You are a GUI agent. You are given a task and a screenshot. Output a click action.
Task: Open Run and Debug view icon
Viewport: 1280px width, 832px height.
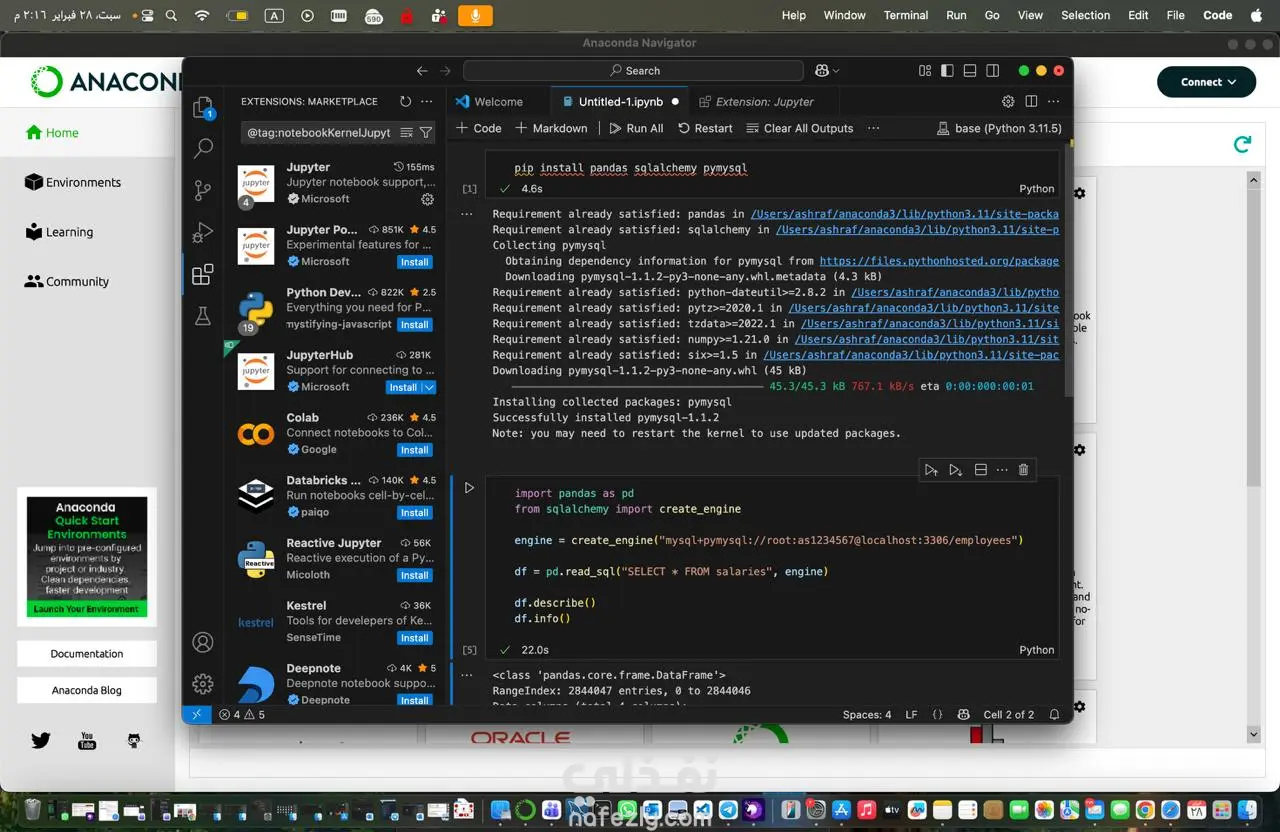tap(203, 232)
